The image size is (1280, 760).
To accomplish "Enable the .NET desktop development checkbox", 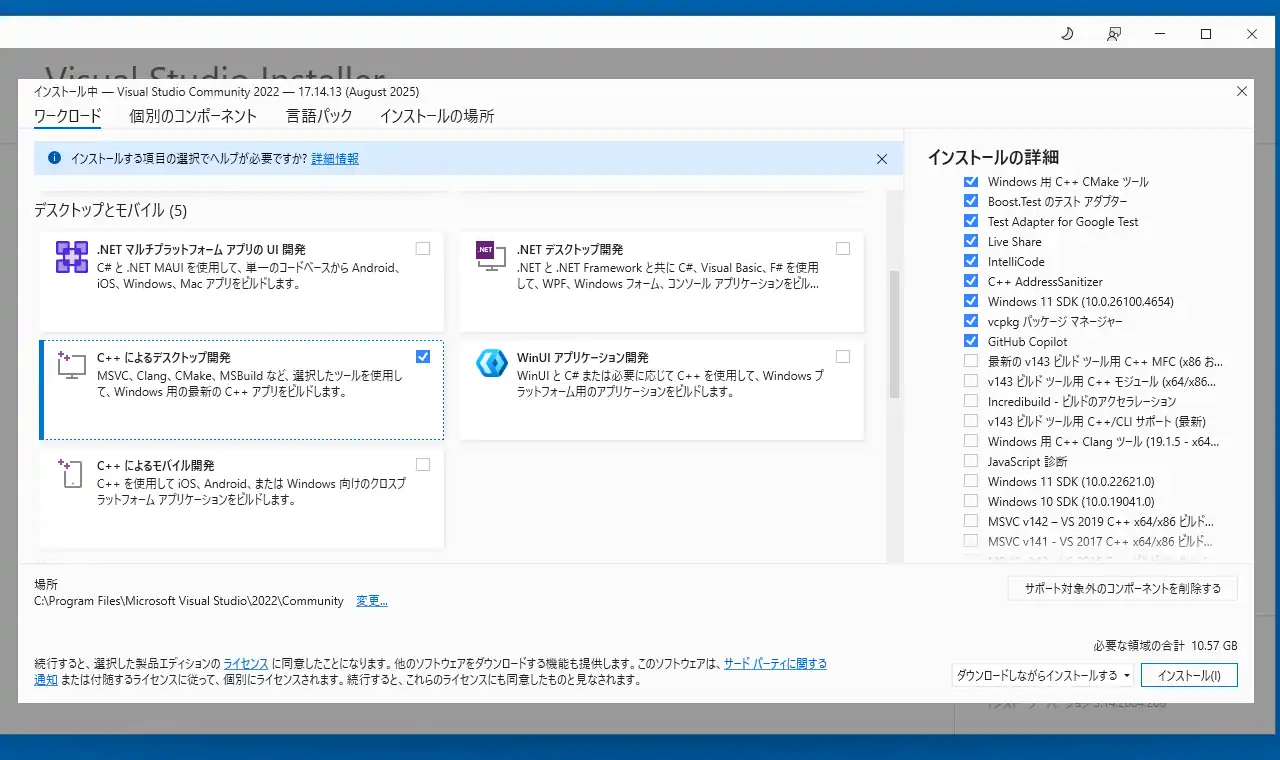I will click(x=843, y=248).
